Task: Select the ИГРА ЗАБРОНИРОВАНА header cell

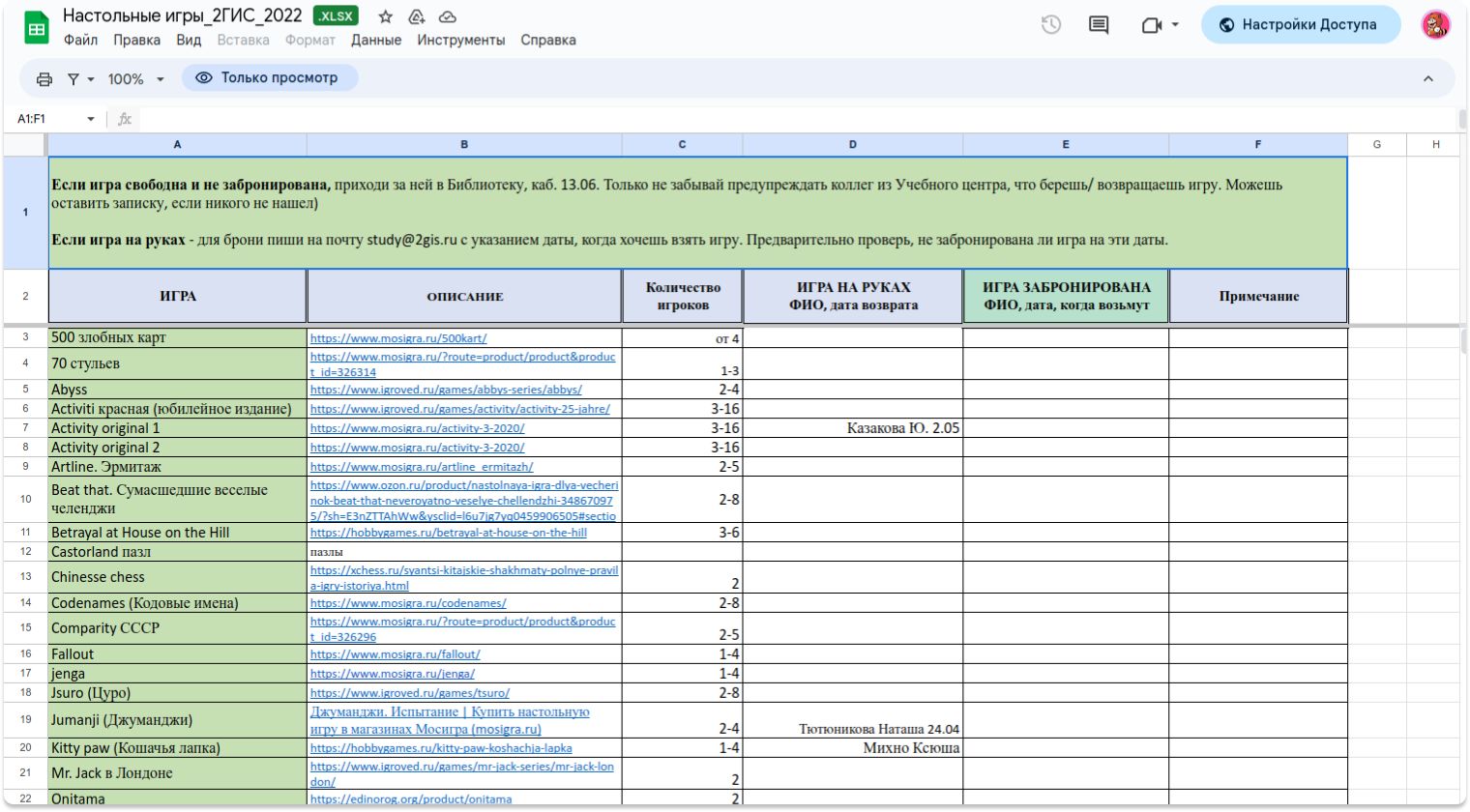Action: 1067,296
